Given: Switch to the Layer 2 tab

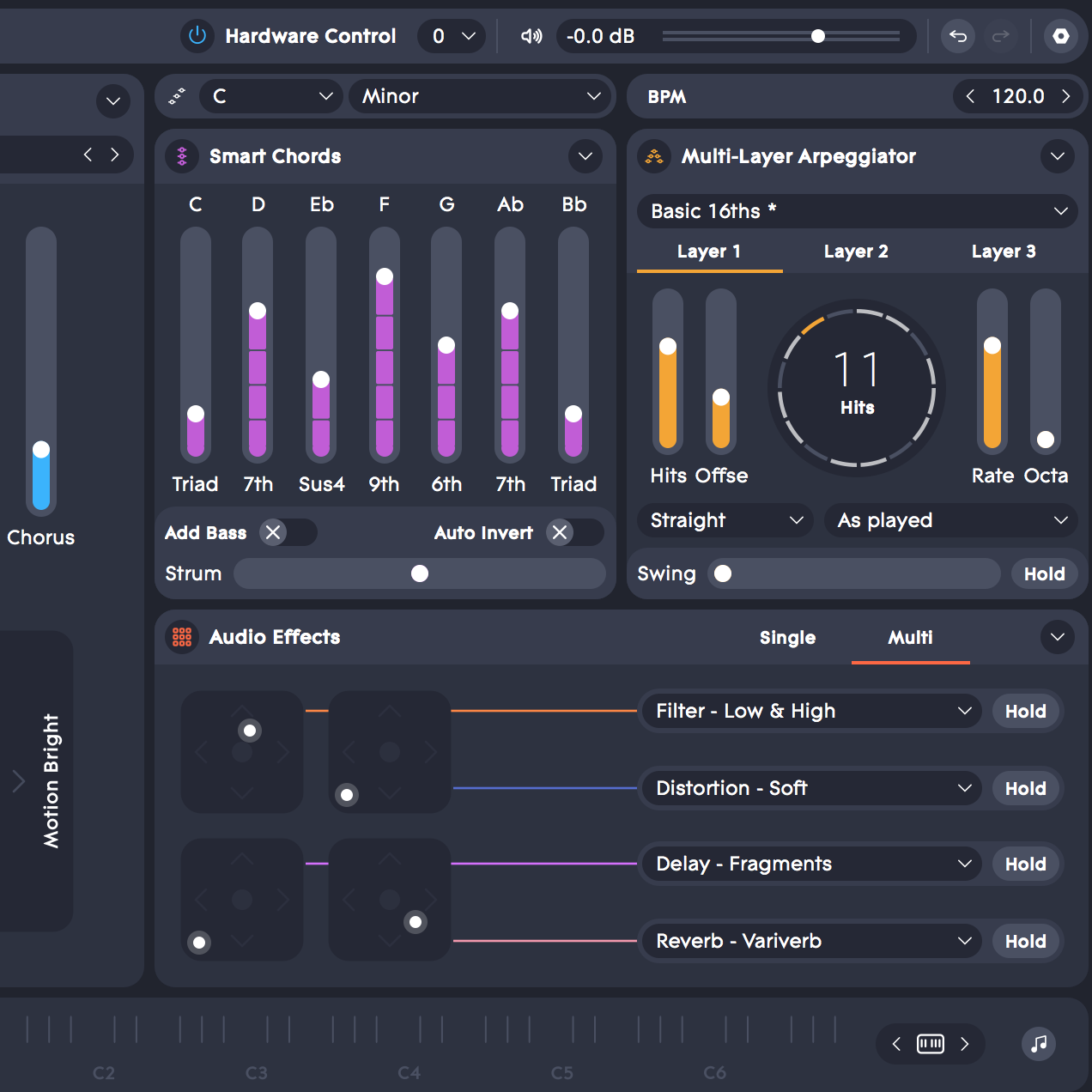Looking at the screenshot, I should [856, 252].
